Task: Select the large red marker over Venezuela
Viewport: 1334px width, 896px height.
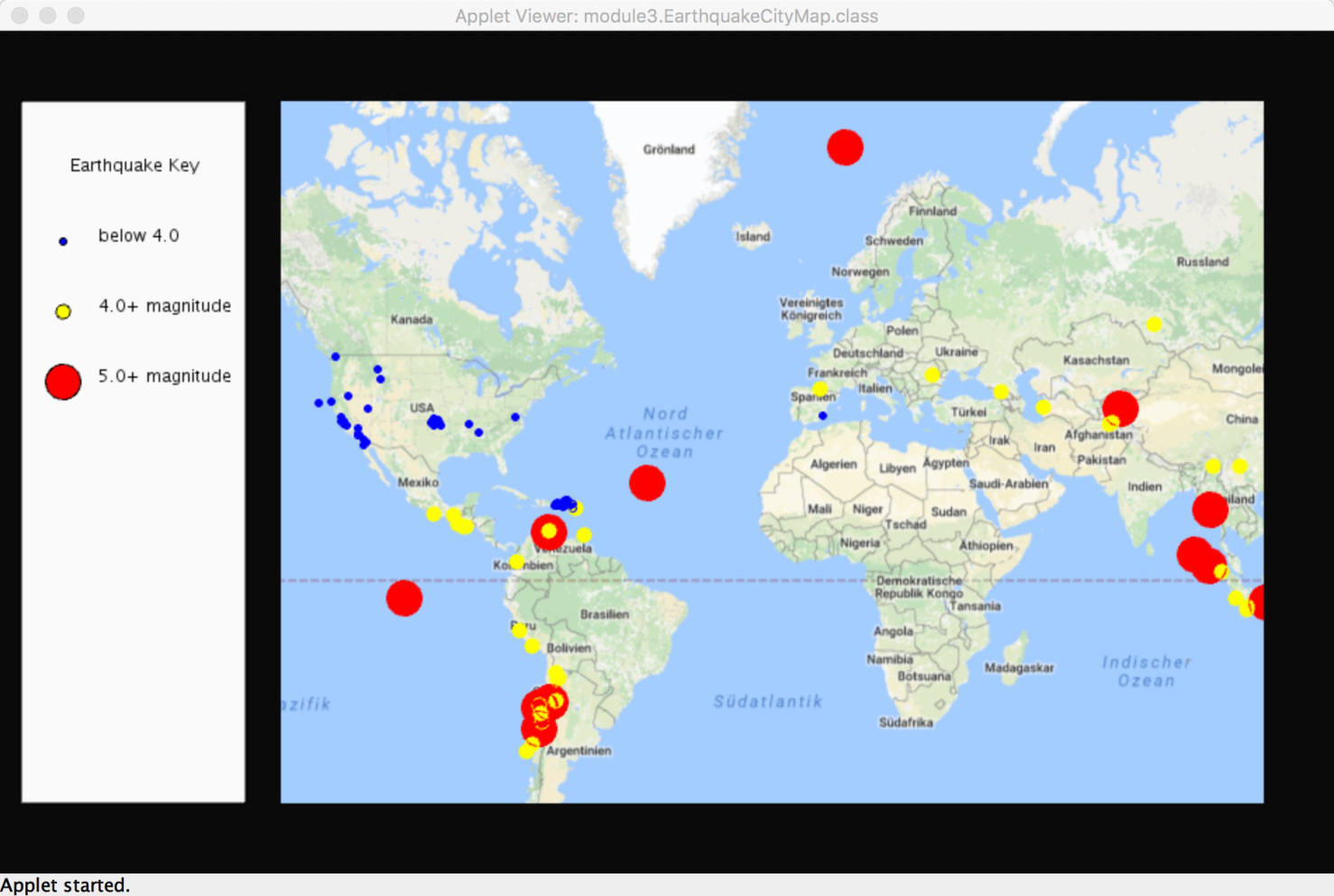Action: pos(549,531)
